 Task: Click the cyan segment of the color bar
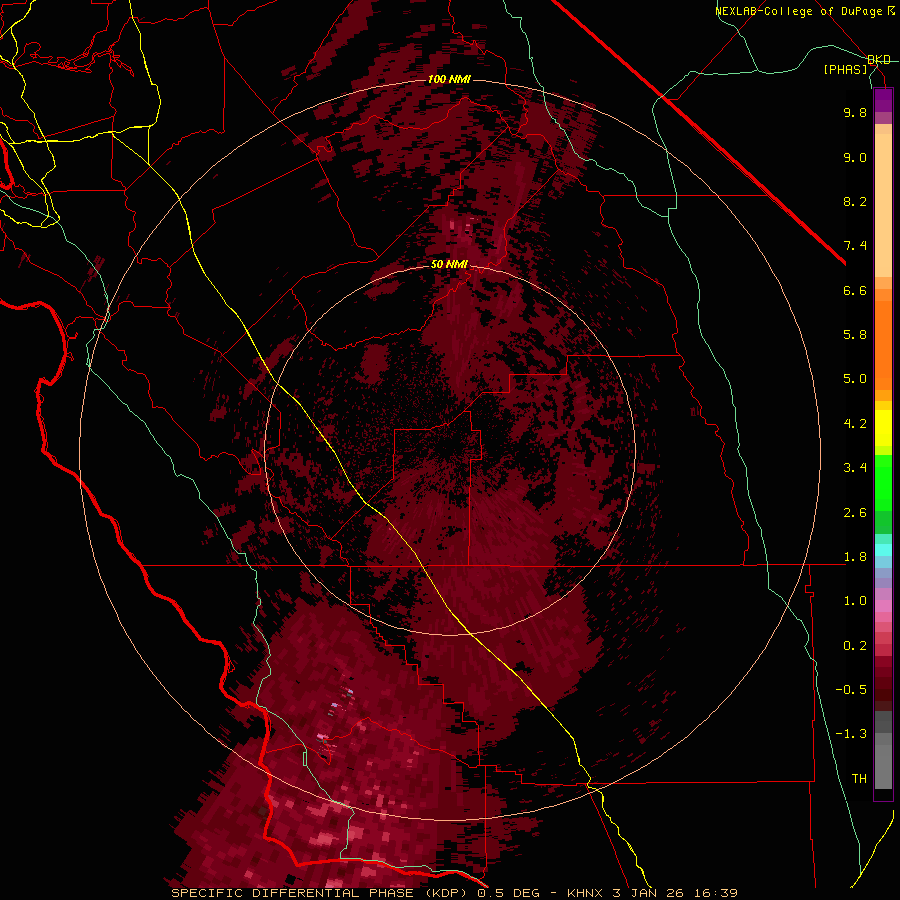pos(883,550)
